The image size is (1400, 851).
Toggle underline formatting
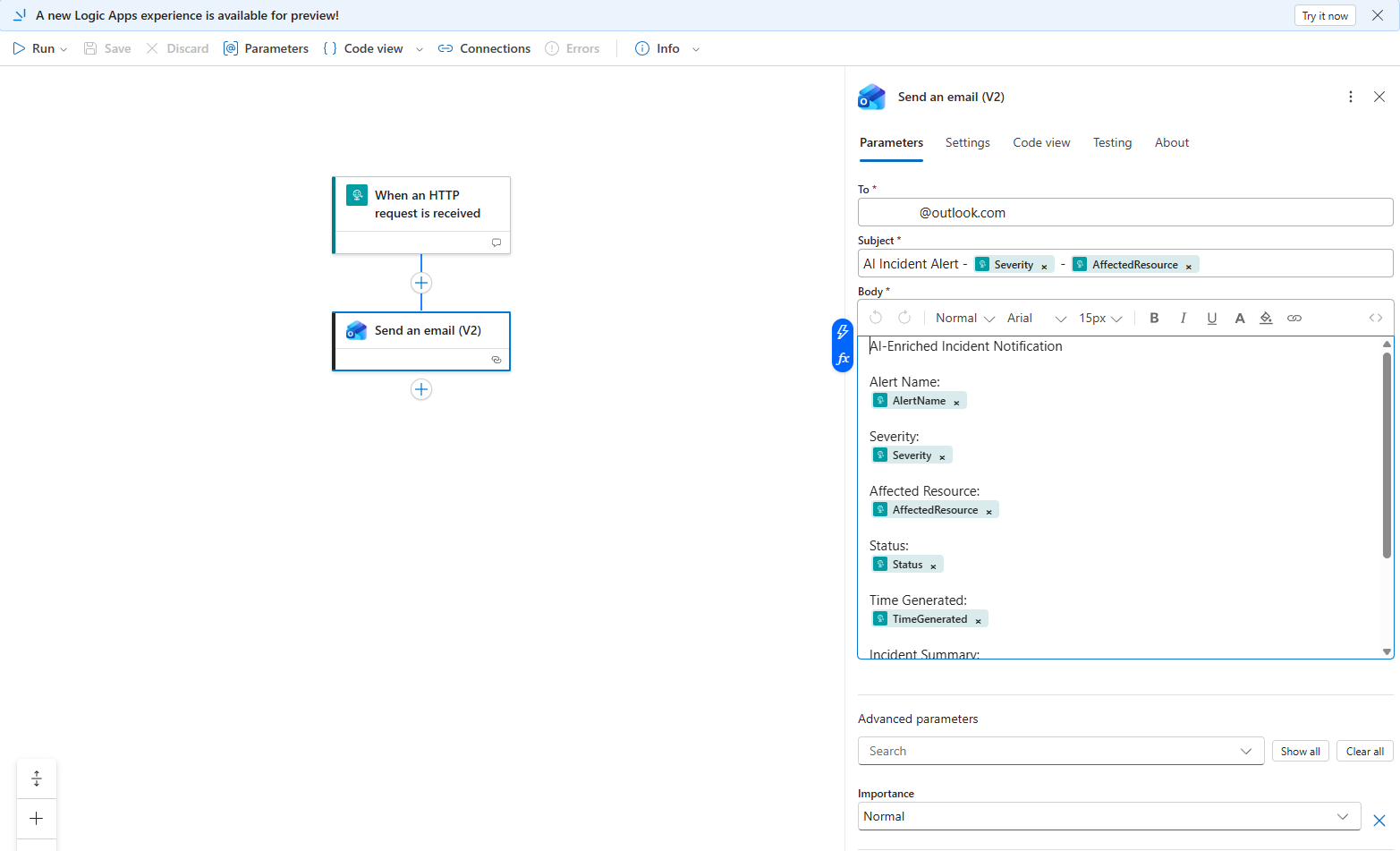click(x=1211, y=318)
